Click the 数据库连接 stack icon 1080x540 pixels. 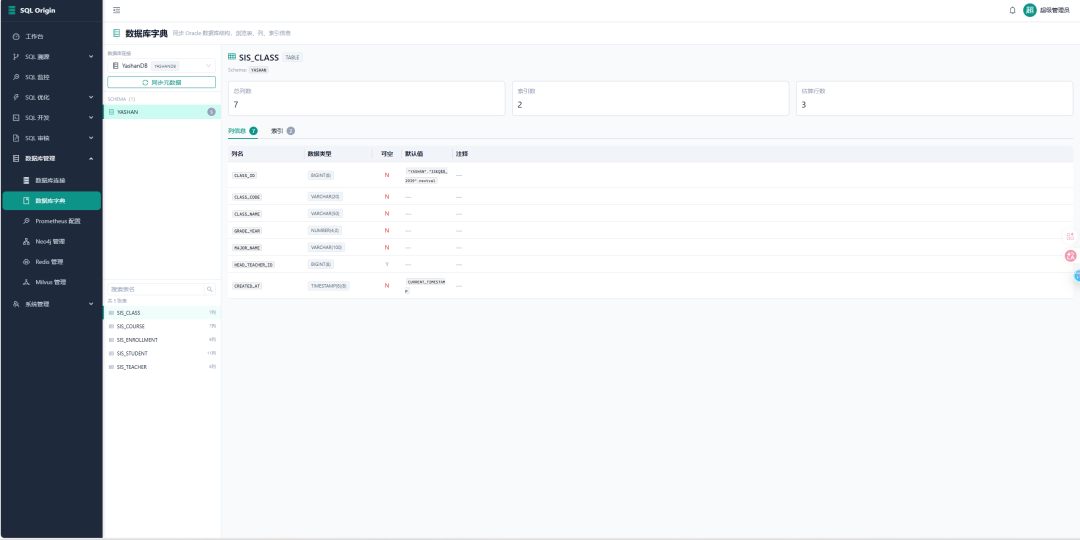point(26,180)
